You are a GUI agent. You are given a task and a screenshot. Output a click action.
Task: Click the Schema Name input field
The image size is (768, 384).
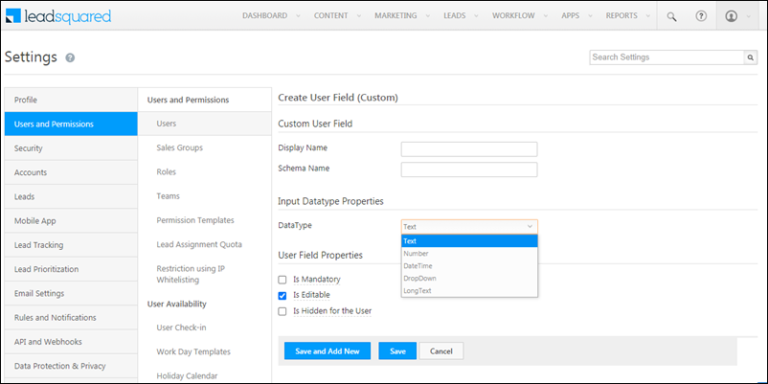(x=469, y=169)
